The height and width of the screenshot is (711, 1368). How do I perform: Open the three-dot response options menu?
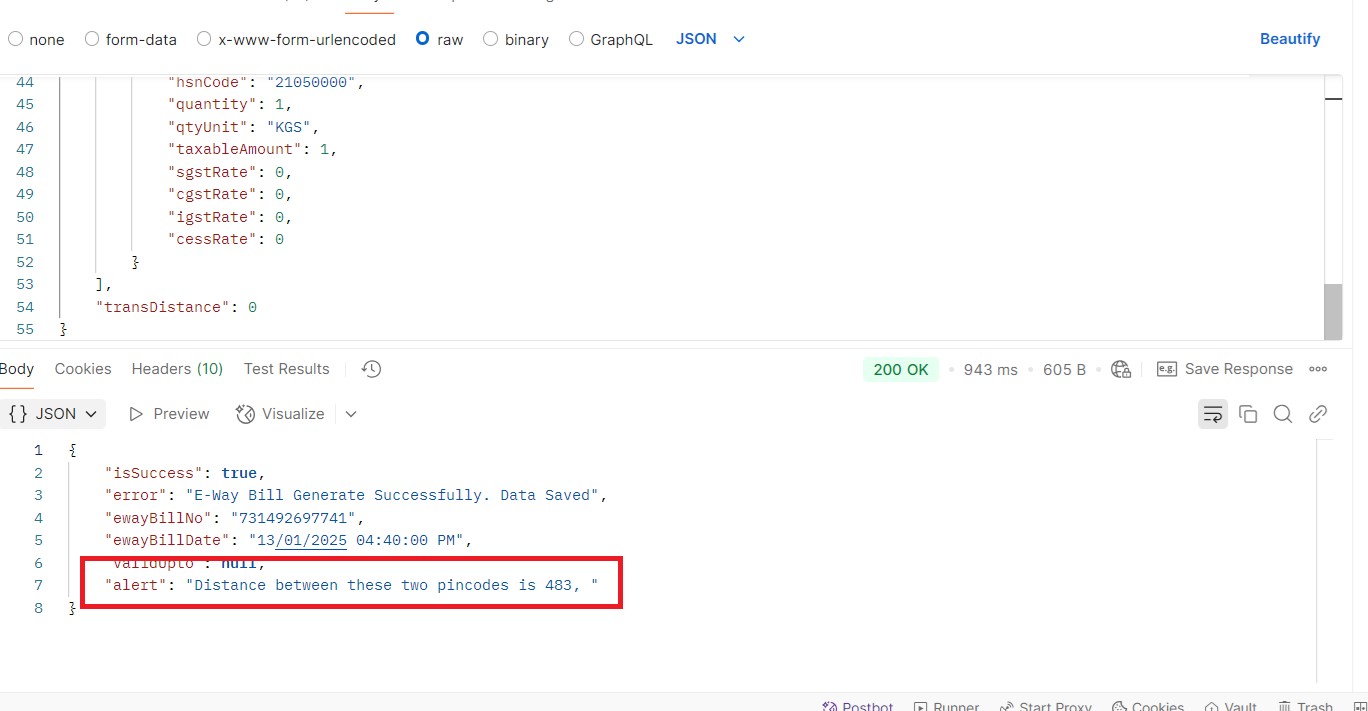point(1318,369)
